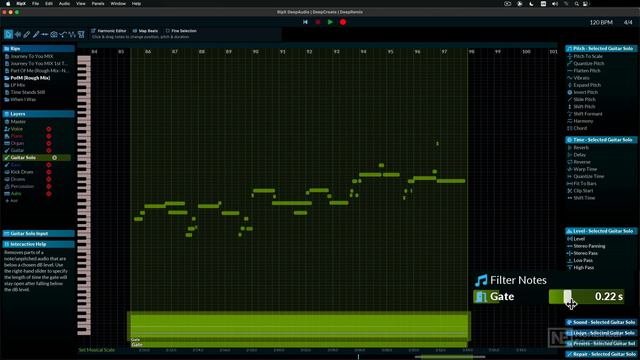Open the Journey To You MIX rip
This screenshot has width=640, height=360.
(31, 56)
